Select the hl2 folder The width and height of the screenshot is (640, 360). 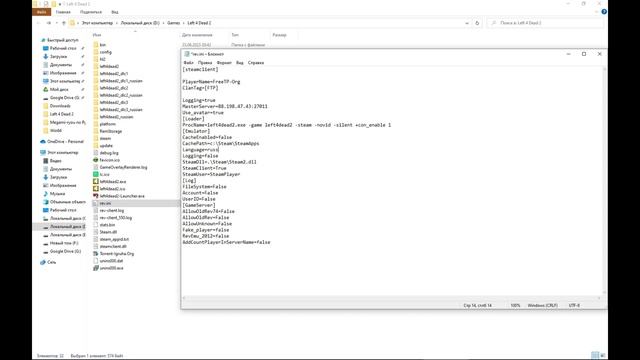coord(102,59)
